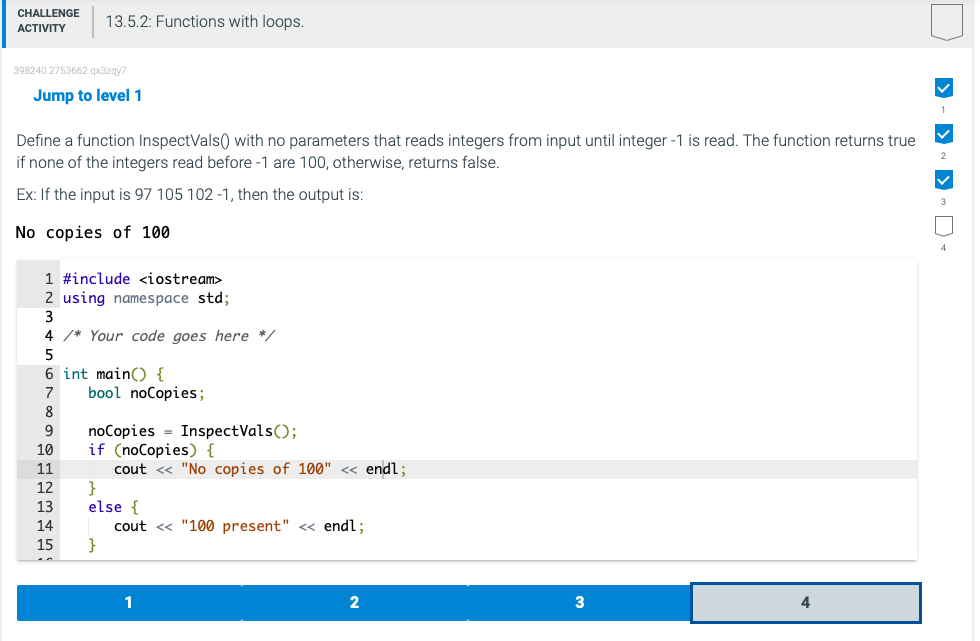Select the highlighted level 4 segment
Viewport: 980px width, 641px height.
[x=805, y=602]
